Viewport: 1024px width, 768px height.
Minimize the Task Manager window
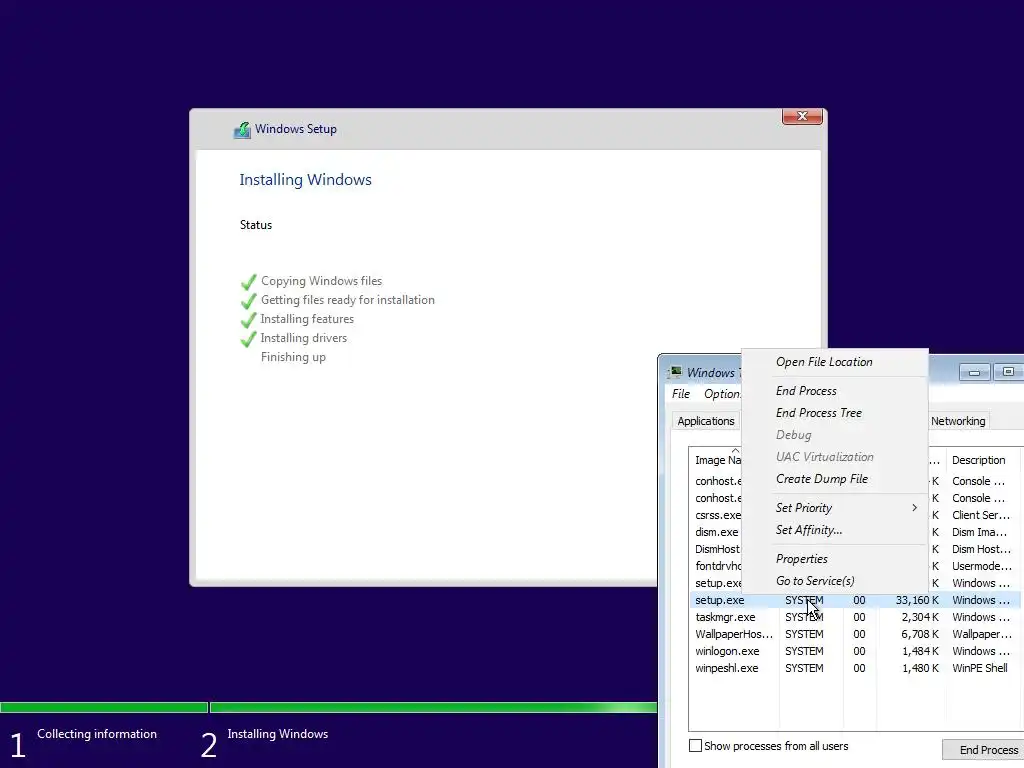pos(974,372)
